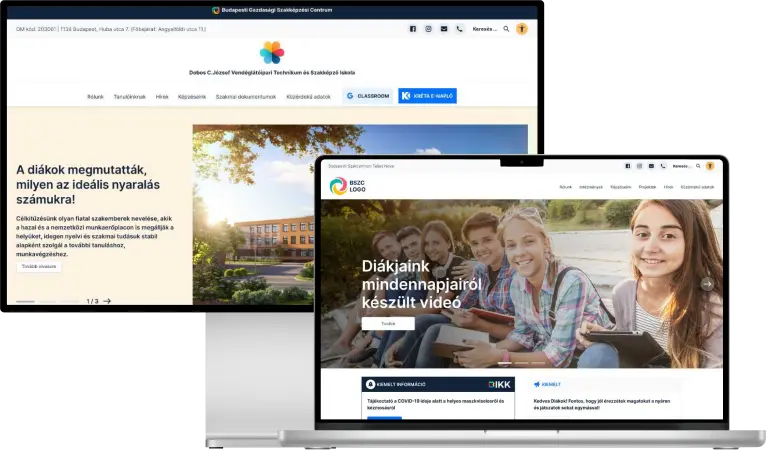Viewport: 767px width, 450px height.
Task: Click next slide arrow beside 1 / 3 counter
Action: pos(107,301)
